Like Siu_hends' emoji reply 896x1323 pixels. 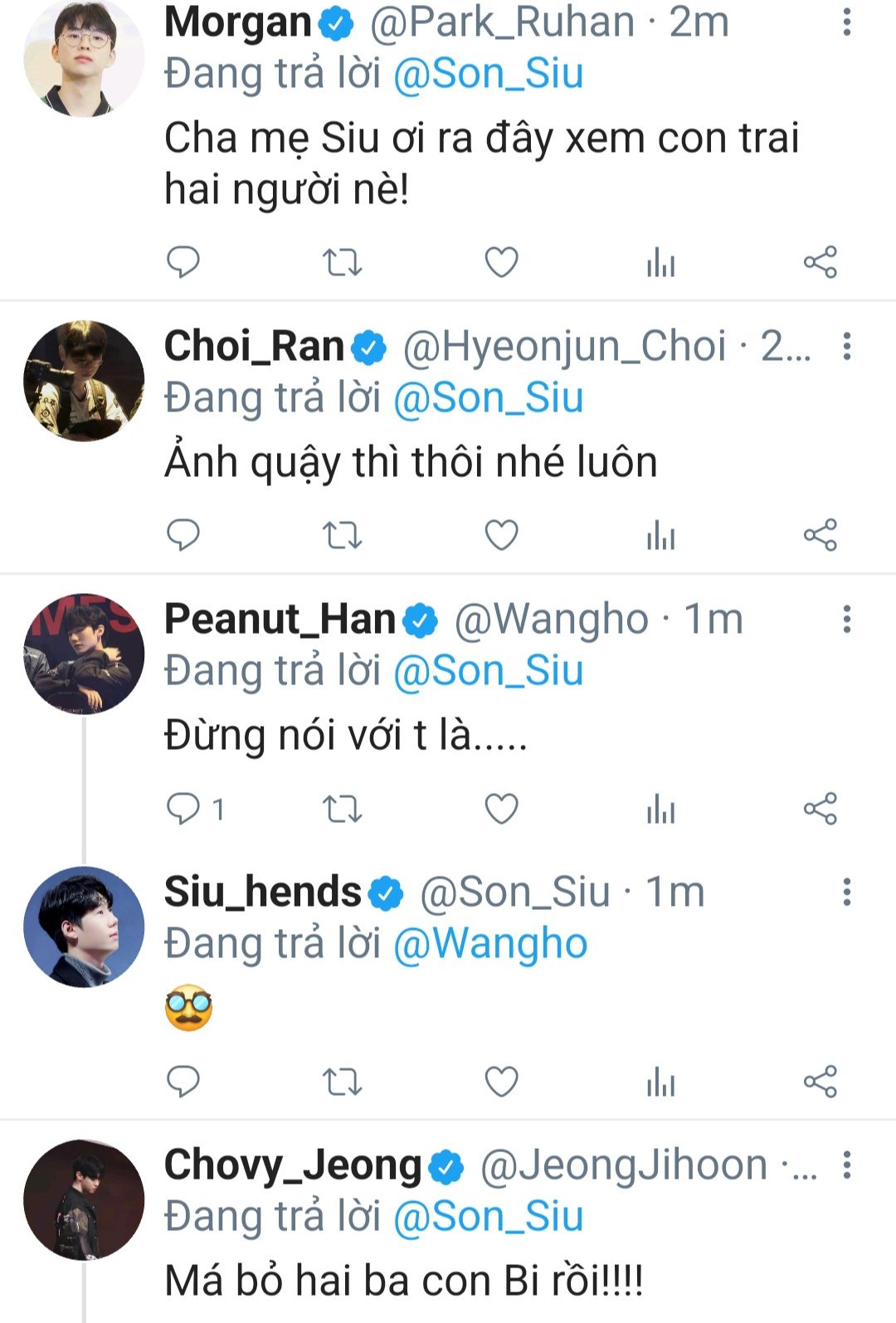click(x=501, y=1082)
